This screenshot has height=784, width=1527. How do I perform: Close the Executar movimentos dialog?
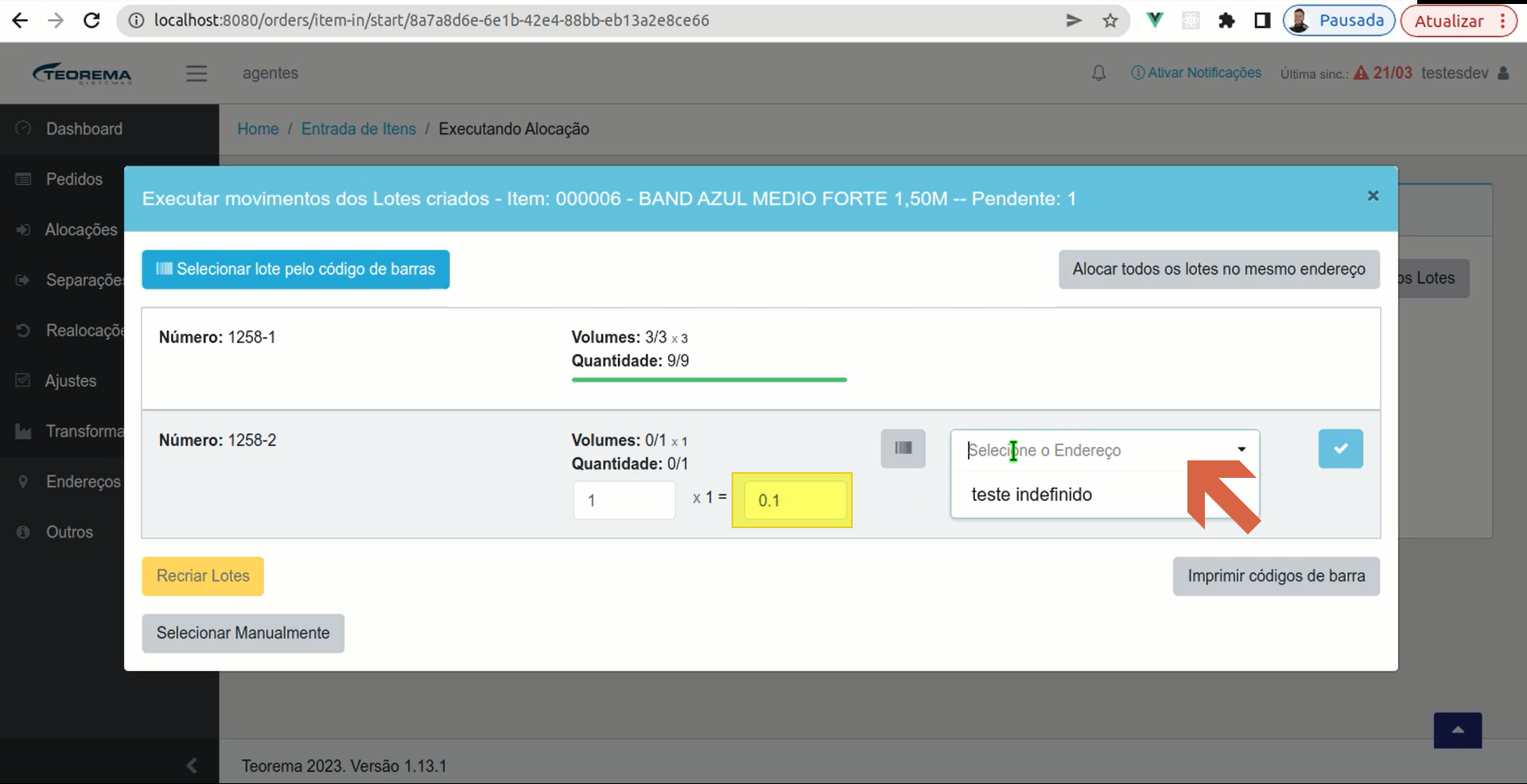1373,196
